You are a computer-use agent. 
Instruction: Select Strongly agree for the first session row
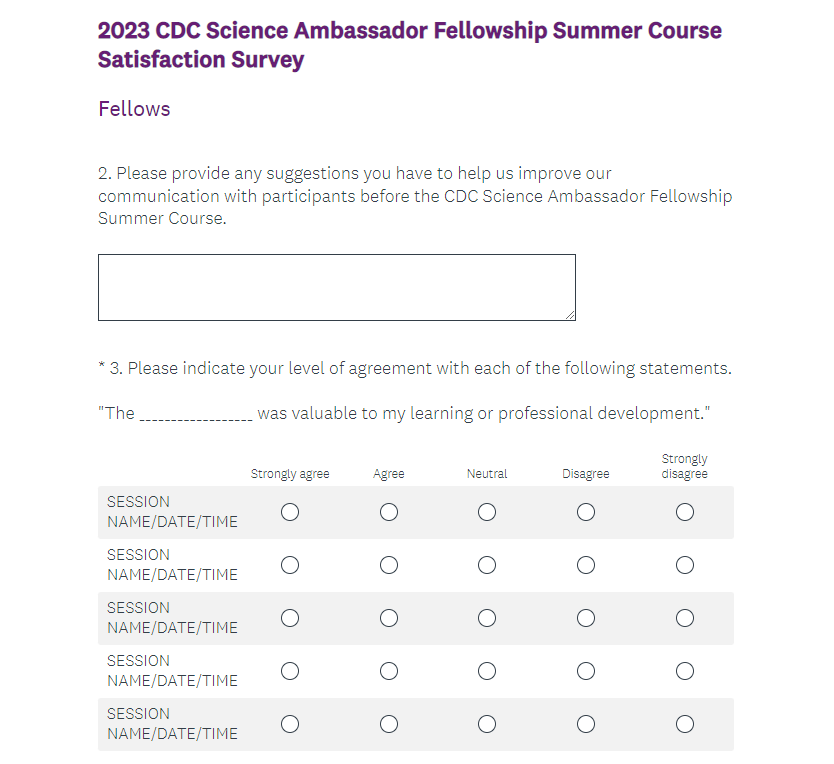click(x=290, y=512)
